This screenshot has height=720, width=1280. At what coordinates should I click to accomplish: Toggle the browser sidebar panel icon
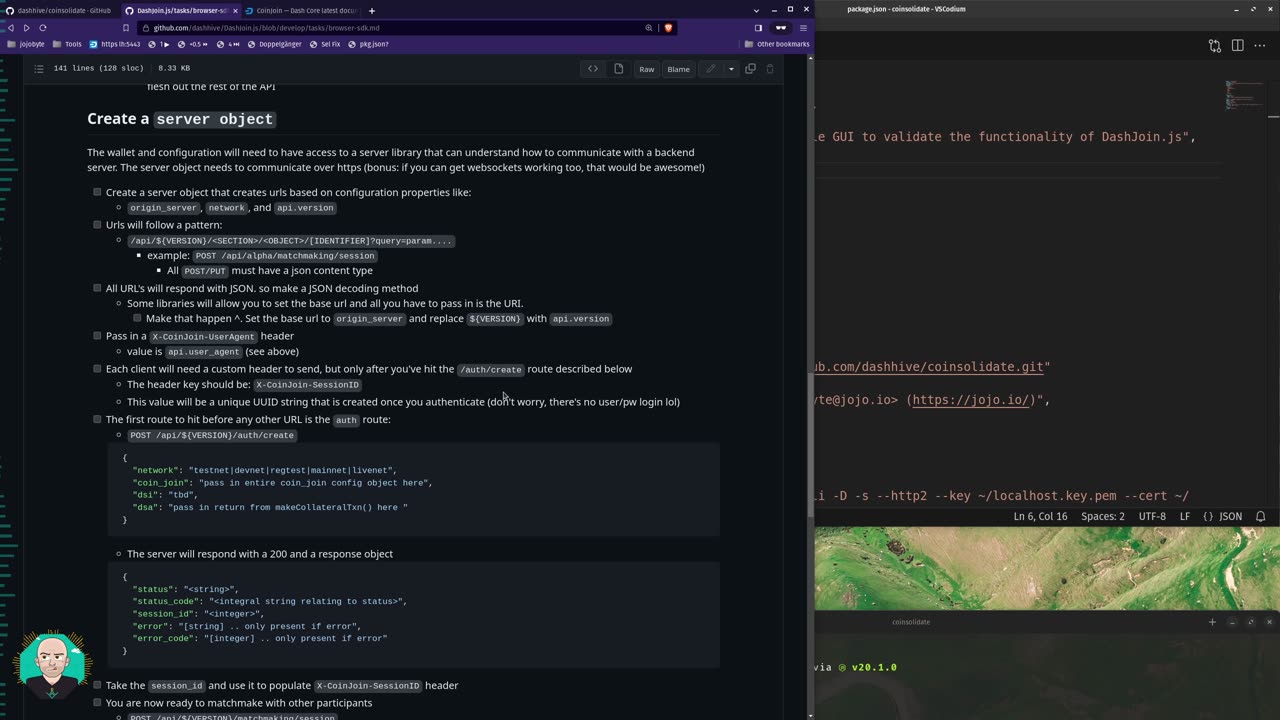tap(758, 28)
